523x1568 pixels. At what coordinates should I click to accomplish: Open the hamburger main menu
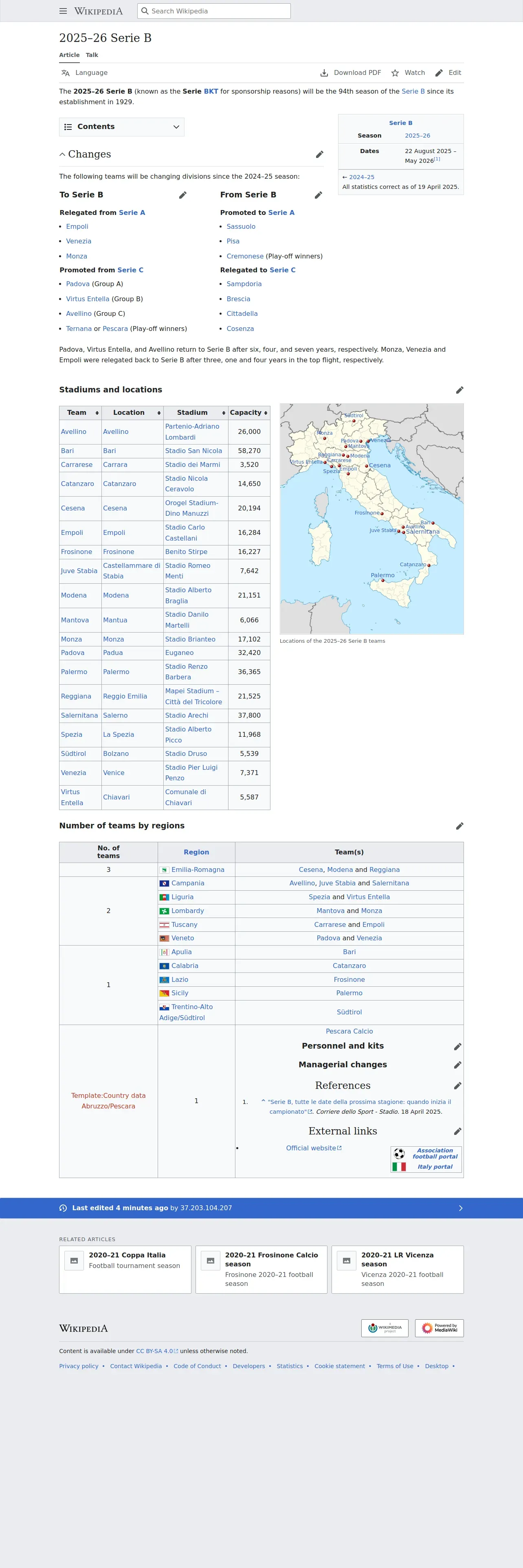63,11
